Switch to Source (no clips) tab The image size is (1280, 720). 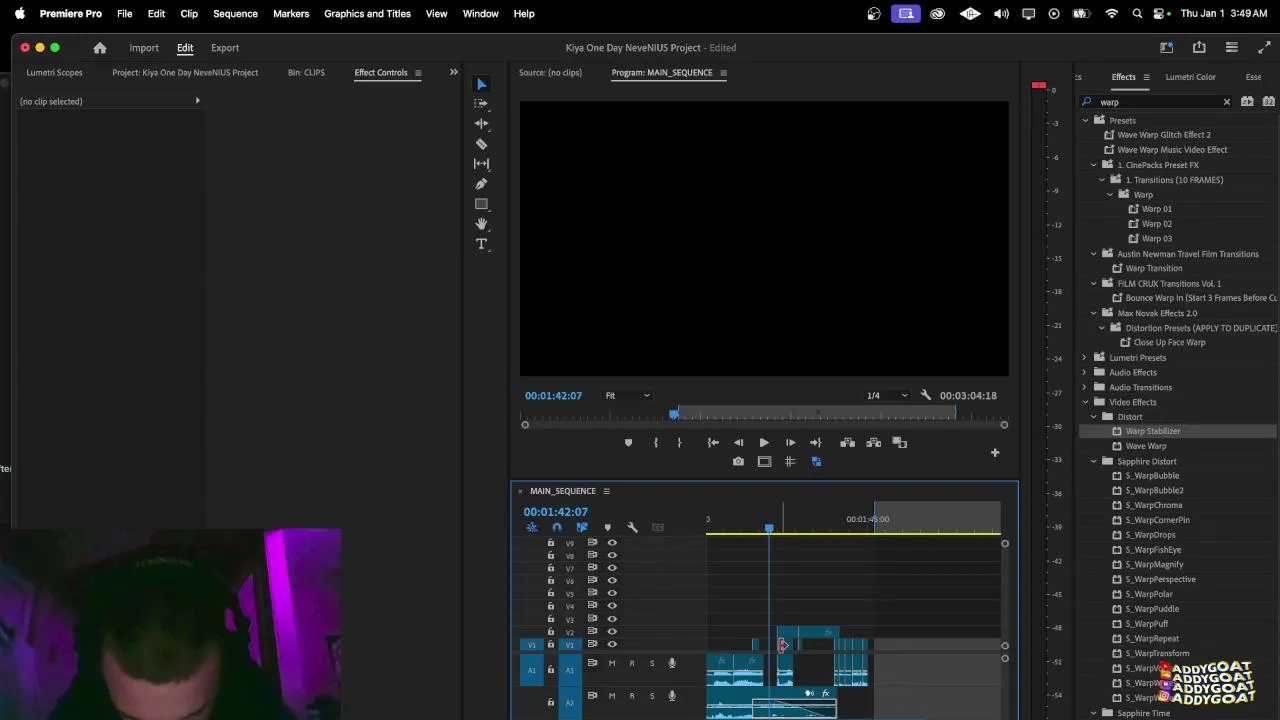550,73
